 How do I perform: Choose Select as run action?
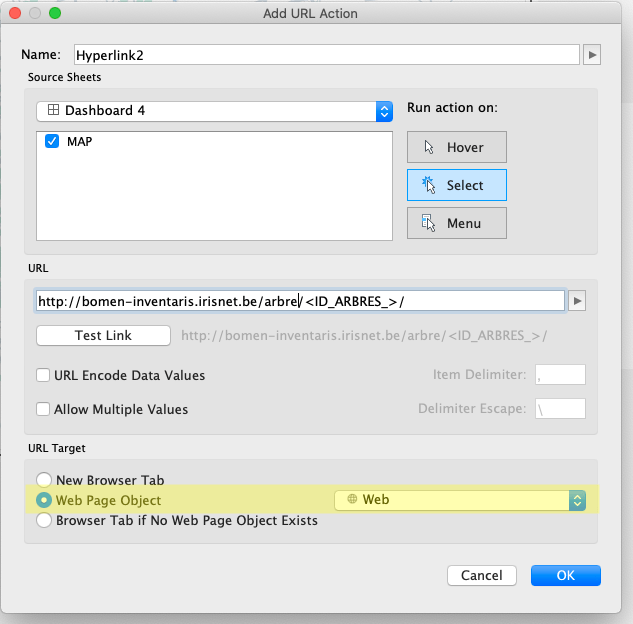click(456, 185)
